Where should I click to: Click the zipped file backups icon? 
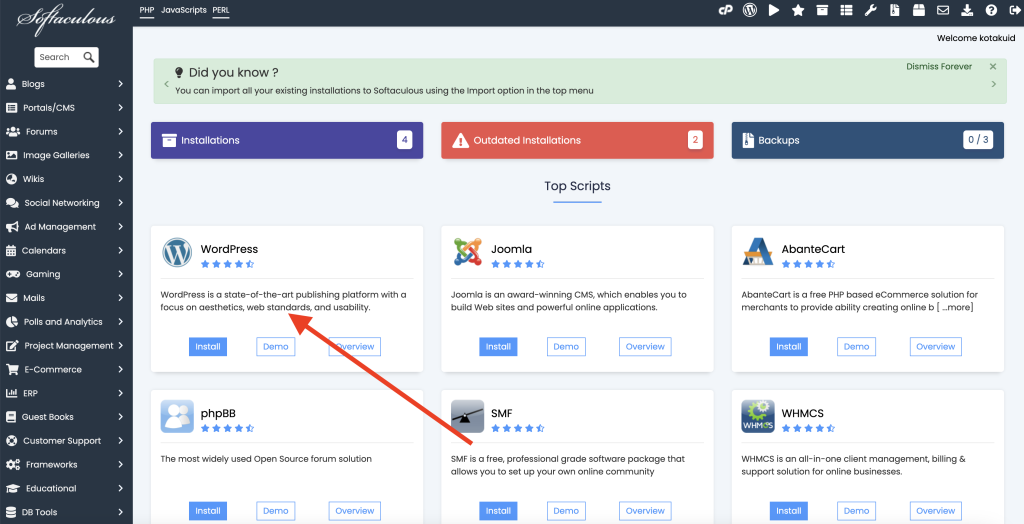click(895, 10)
